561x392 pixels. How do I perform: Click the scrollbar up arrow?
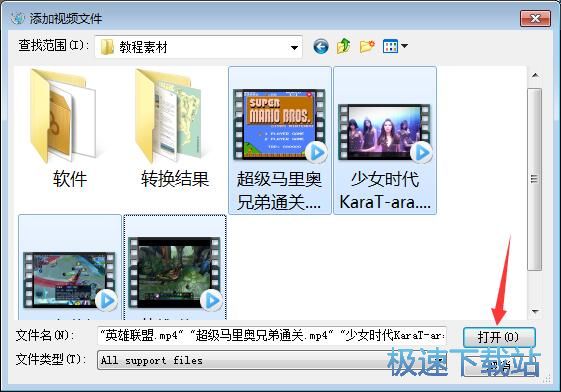(535, 75)
